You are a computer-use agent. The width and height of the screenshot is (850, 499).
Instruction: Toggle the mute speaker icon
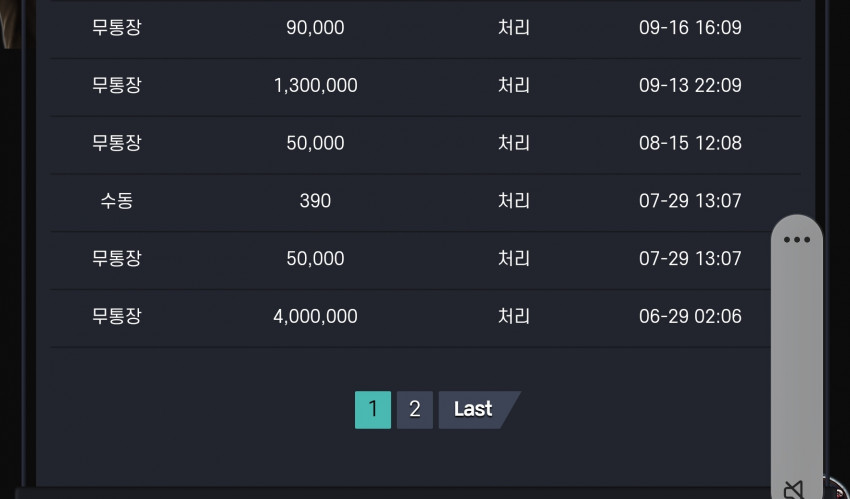[794, 490]
